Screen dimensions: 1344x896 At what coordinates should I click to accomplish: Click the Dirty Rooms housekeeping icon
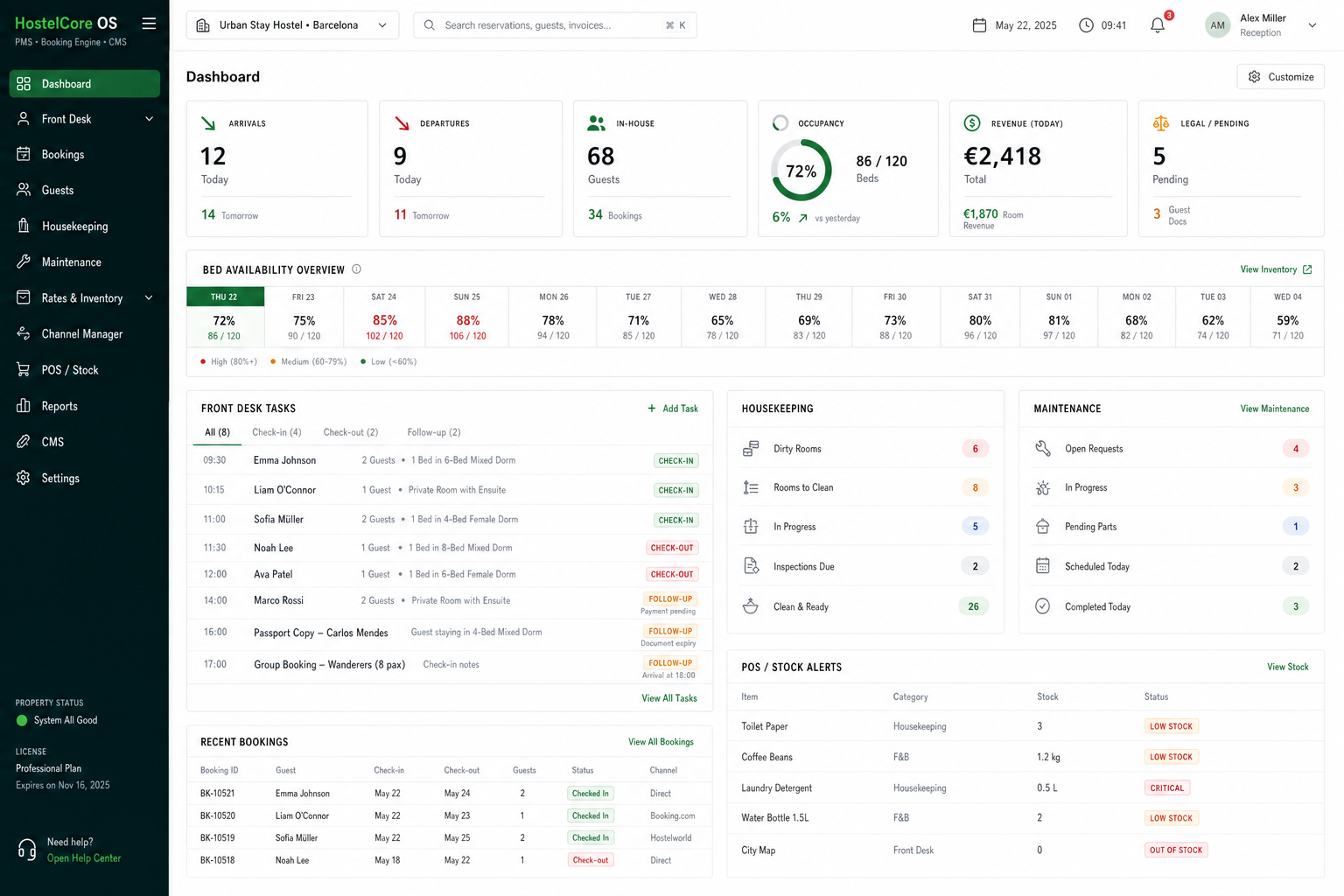[x=751, y=449]
